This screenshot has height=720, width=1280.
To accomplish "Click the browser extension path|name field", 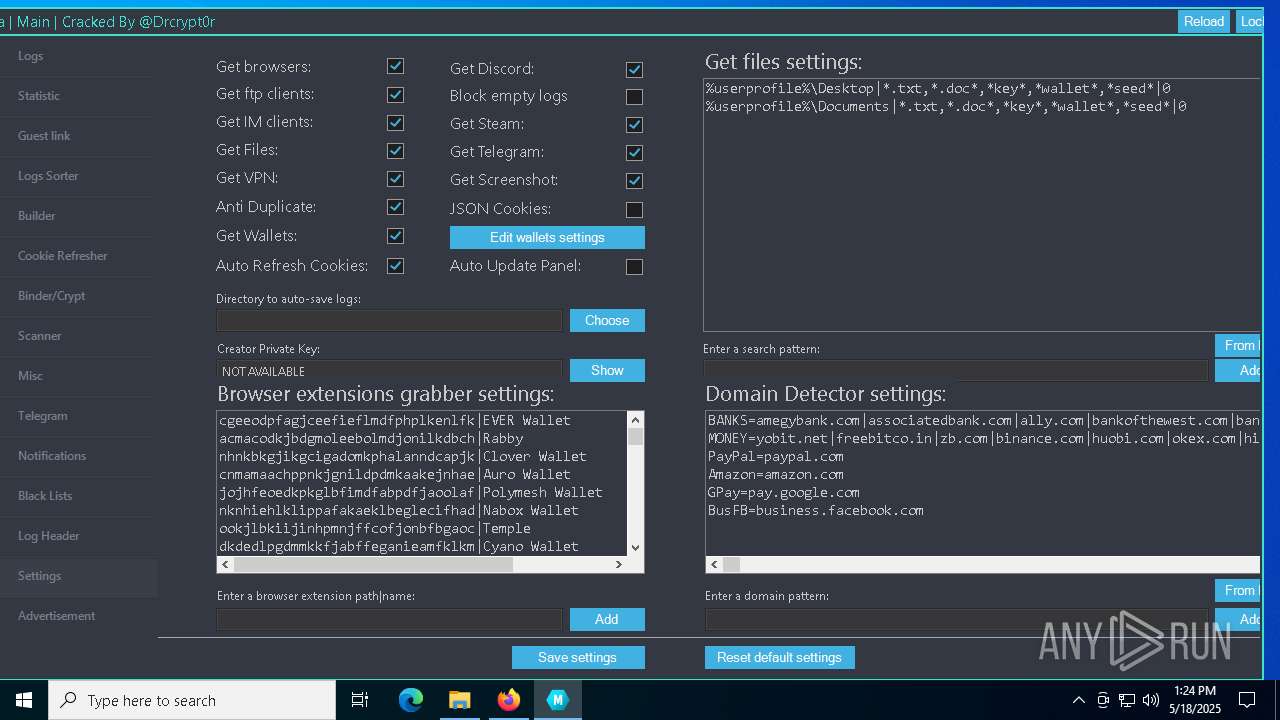I will click(x=389, y=619).
